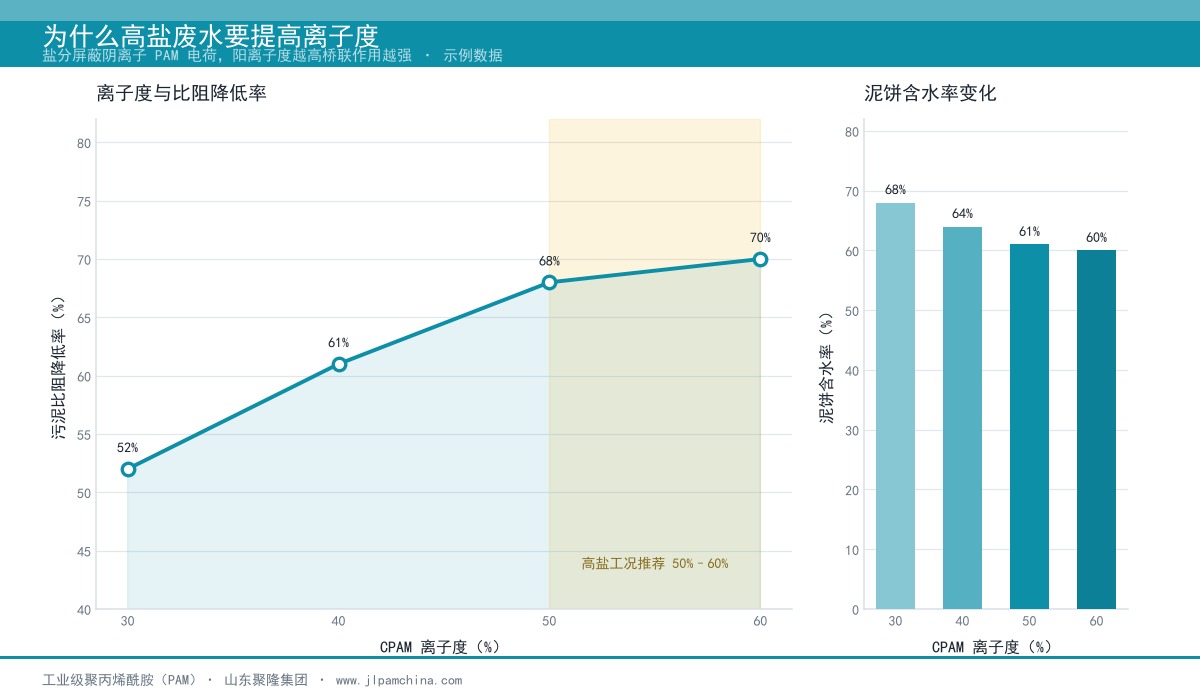Click the 61% label above third bar
This screenshot has height=700, width=1200.
tap(1029, 232)
